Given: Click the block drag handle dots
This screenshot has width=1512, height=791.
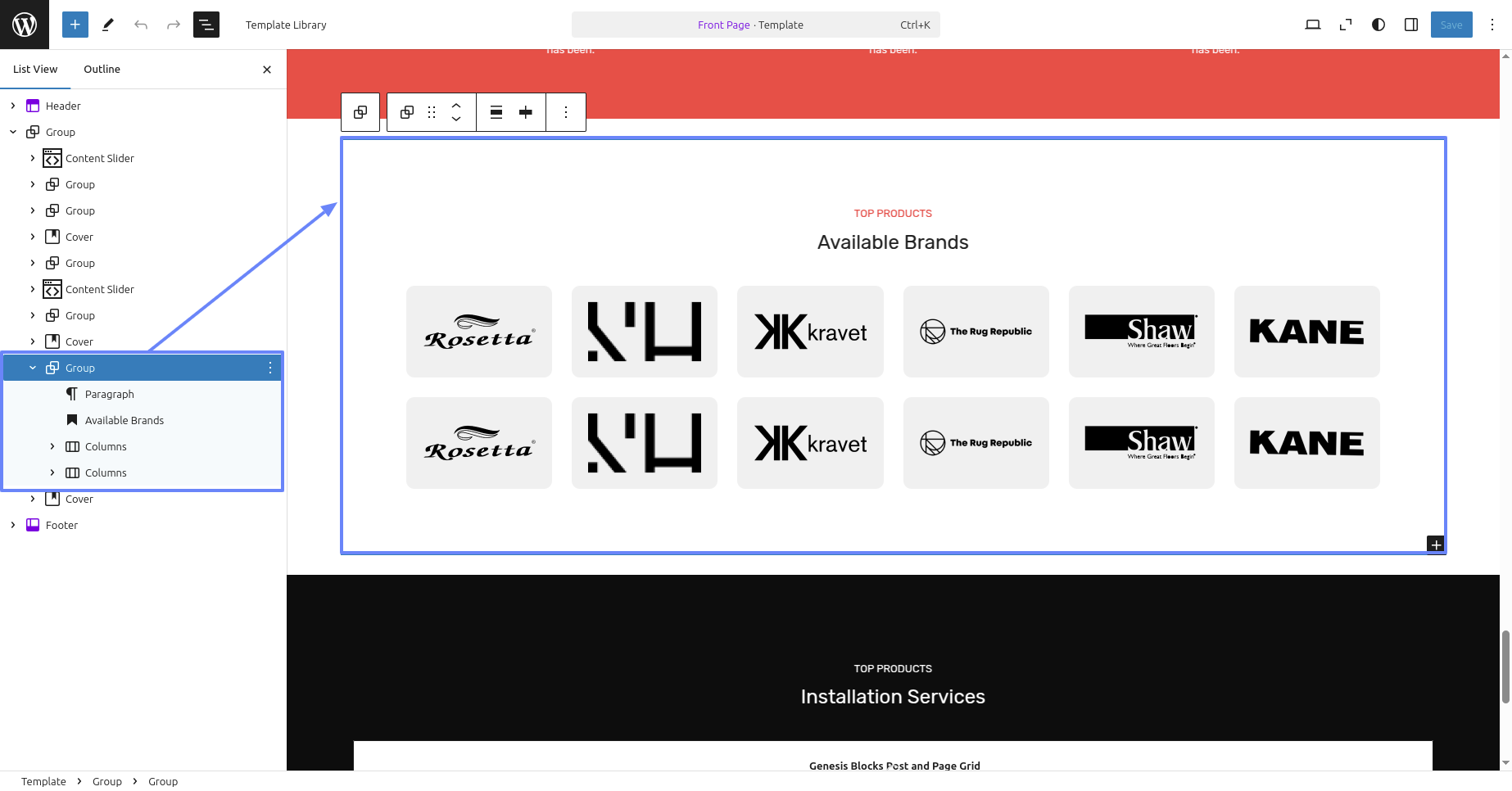Looking at the screenshot, I should 432,112.
